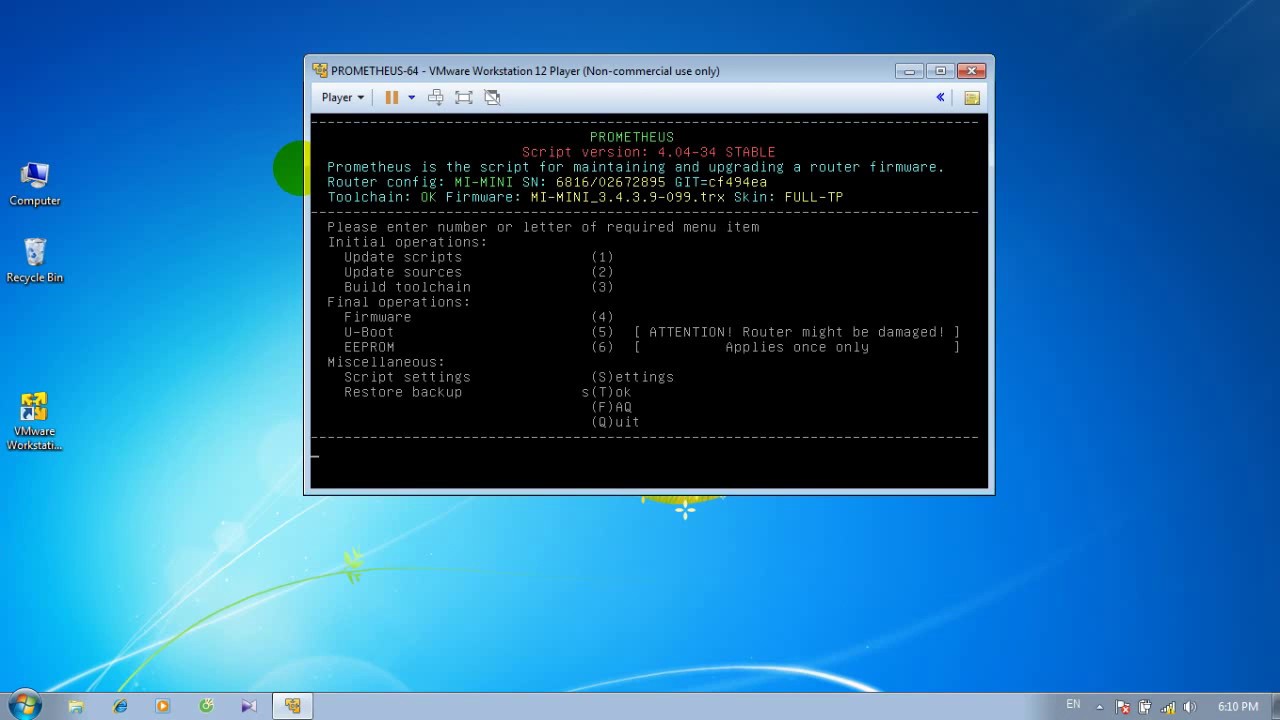Select the Recycle Bin desktop icon

click(35, 261)
